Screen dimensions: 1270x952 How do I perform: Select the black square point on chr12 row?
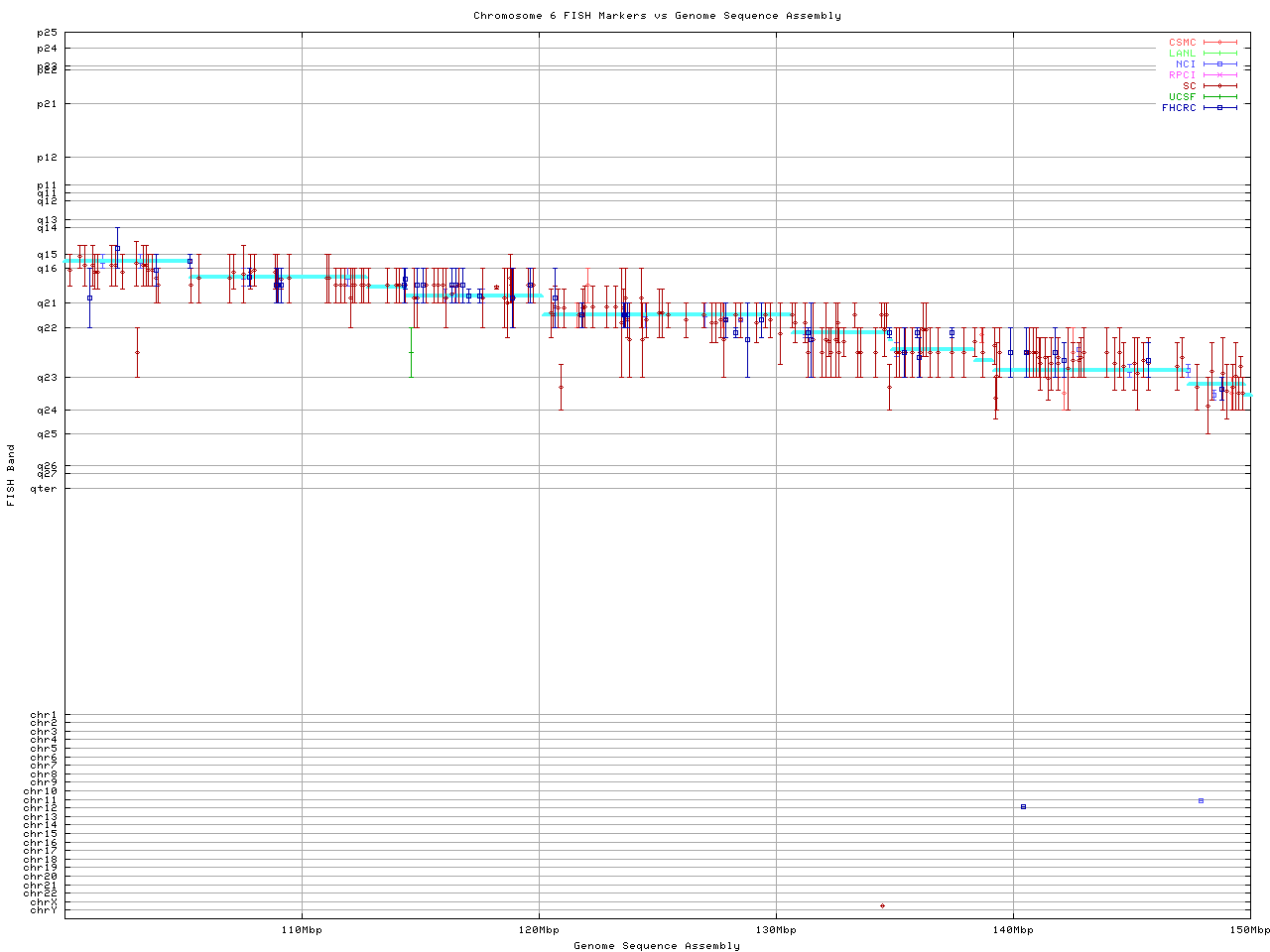pos(1023,806)
